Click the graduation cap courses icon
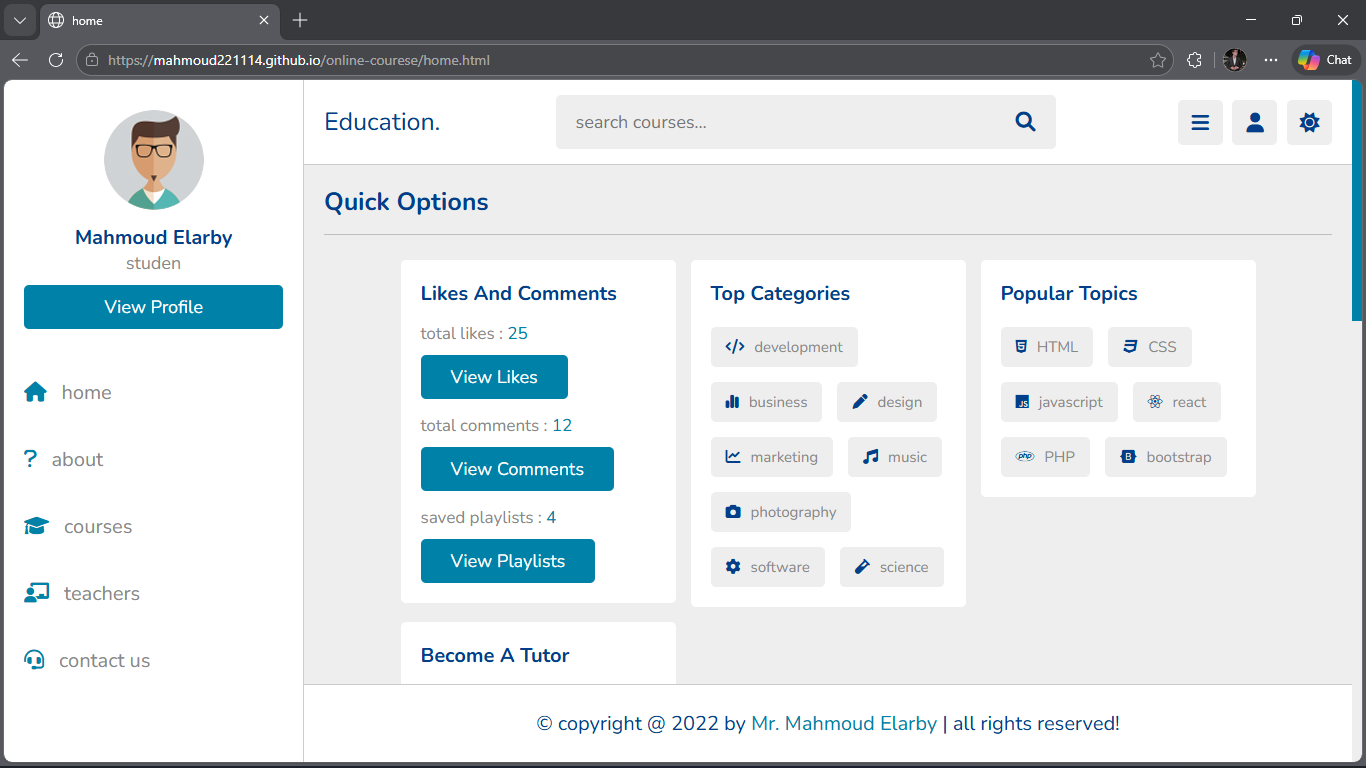Viewport: 1366px width, 768px height. coord(35,525)
